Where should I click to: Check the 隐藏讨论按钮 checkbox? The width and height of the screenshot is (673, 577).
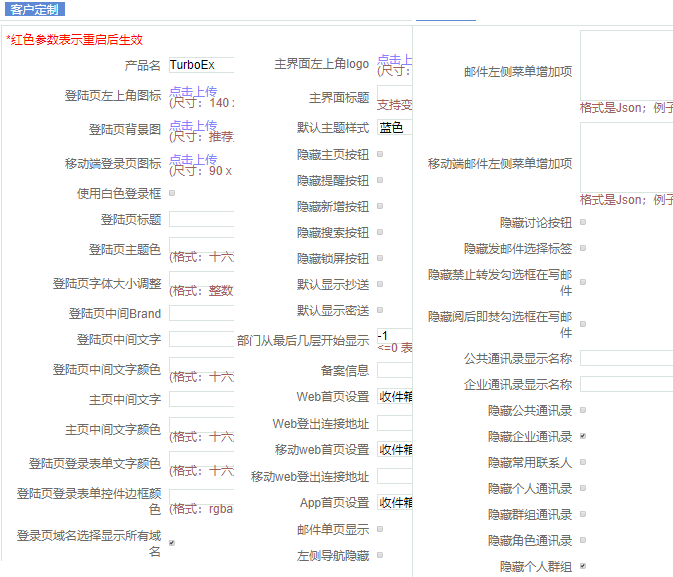(x=583, y=223)
